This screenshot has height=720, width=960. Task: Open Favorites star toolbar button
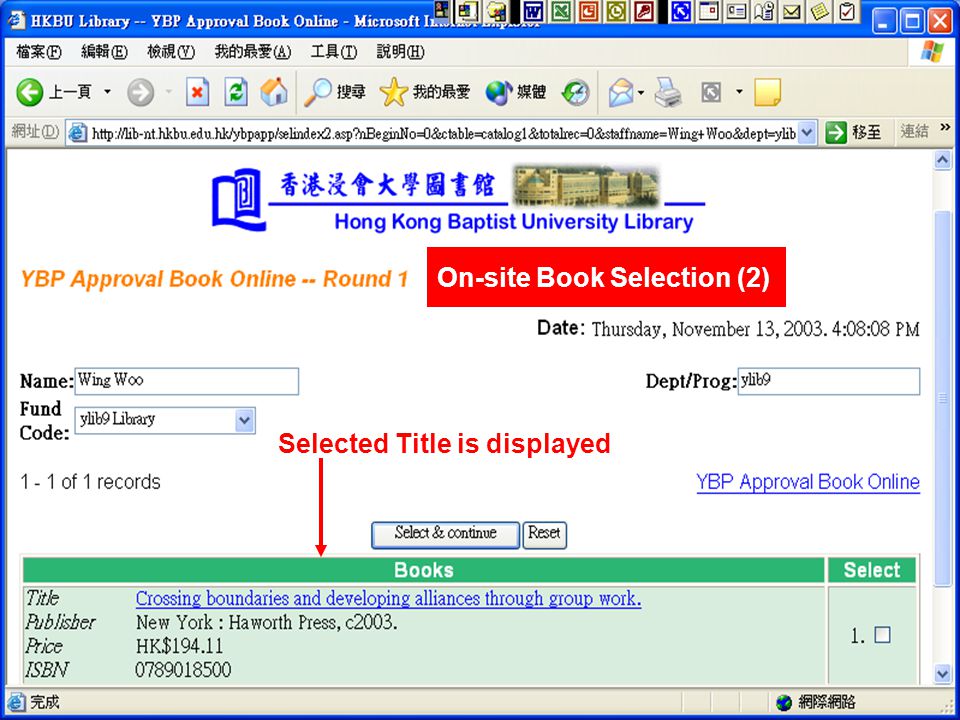(x=424, y=92)
